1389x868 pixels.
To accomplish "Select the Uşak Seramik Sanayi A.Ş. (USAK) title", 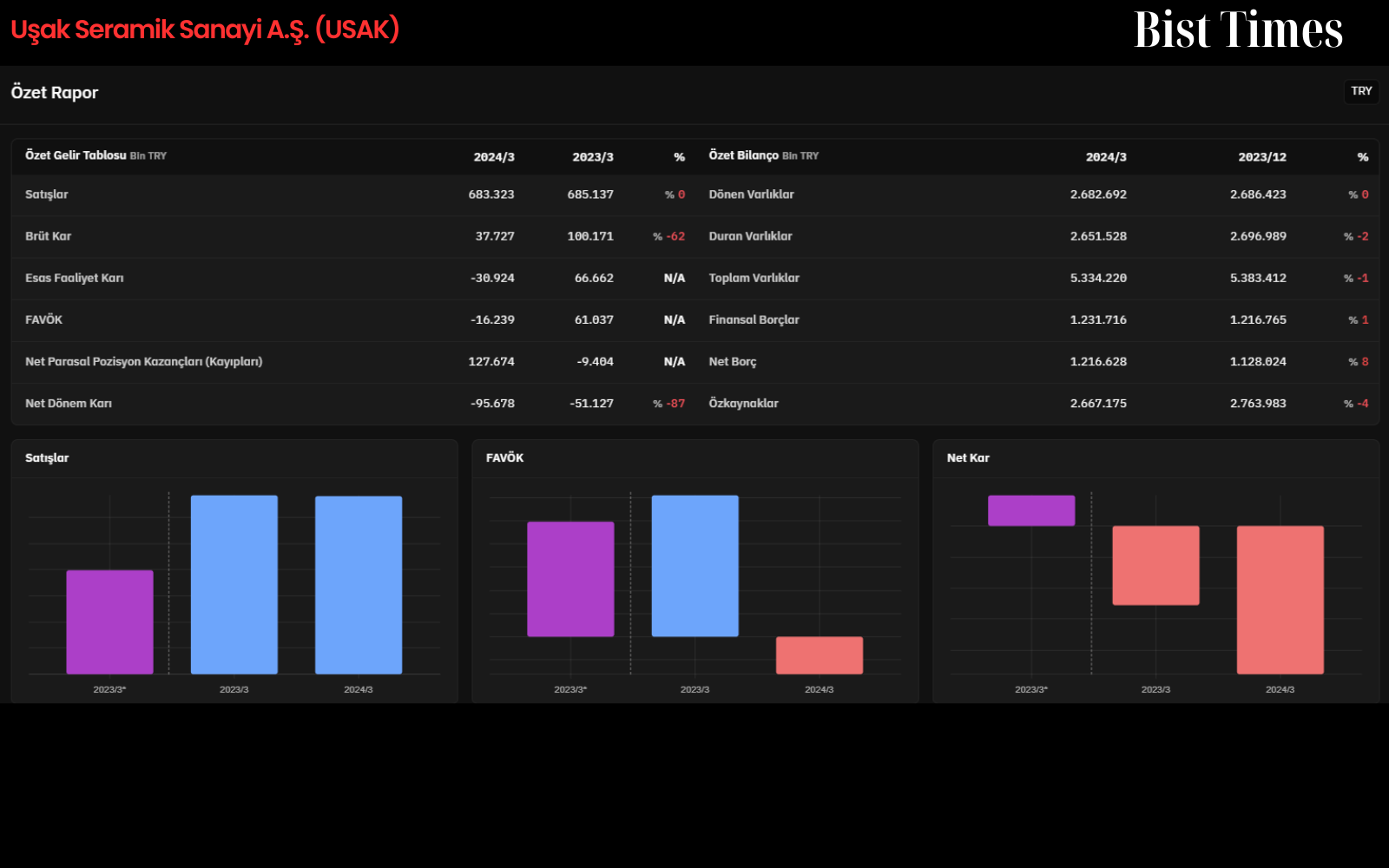I will 205,30.
